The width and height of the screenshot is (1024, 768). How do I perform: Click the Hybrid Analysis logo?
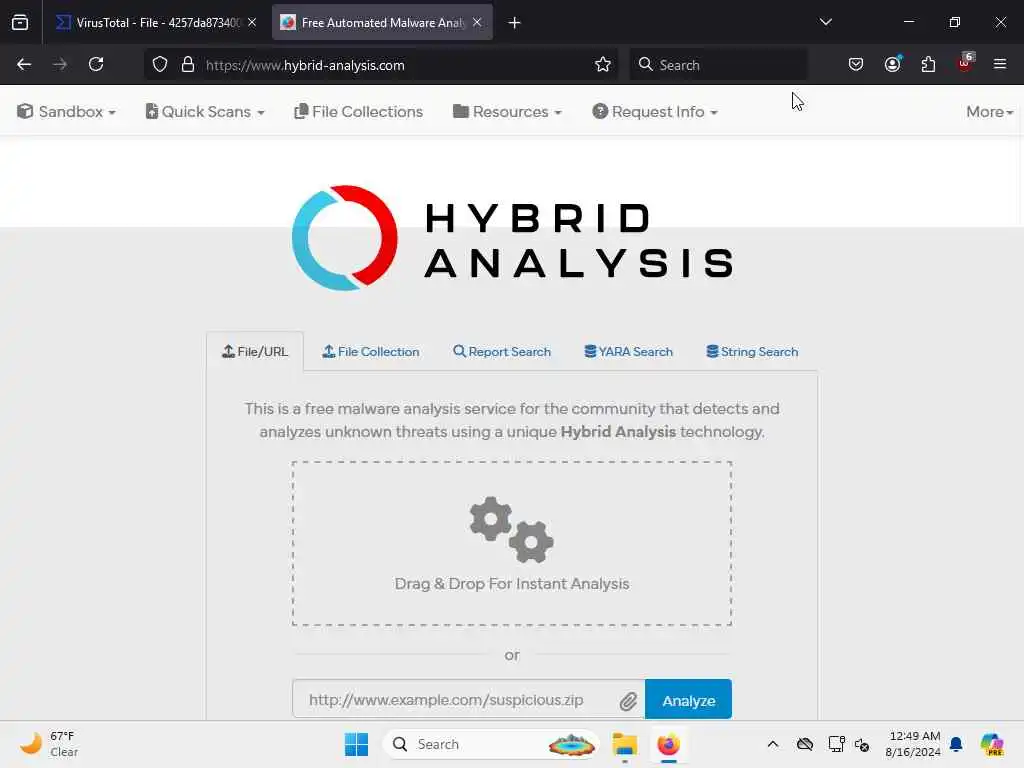pyautogui.click(x=512, y=238)
